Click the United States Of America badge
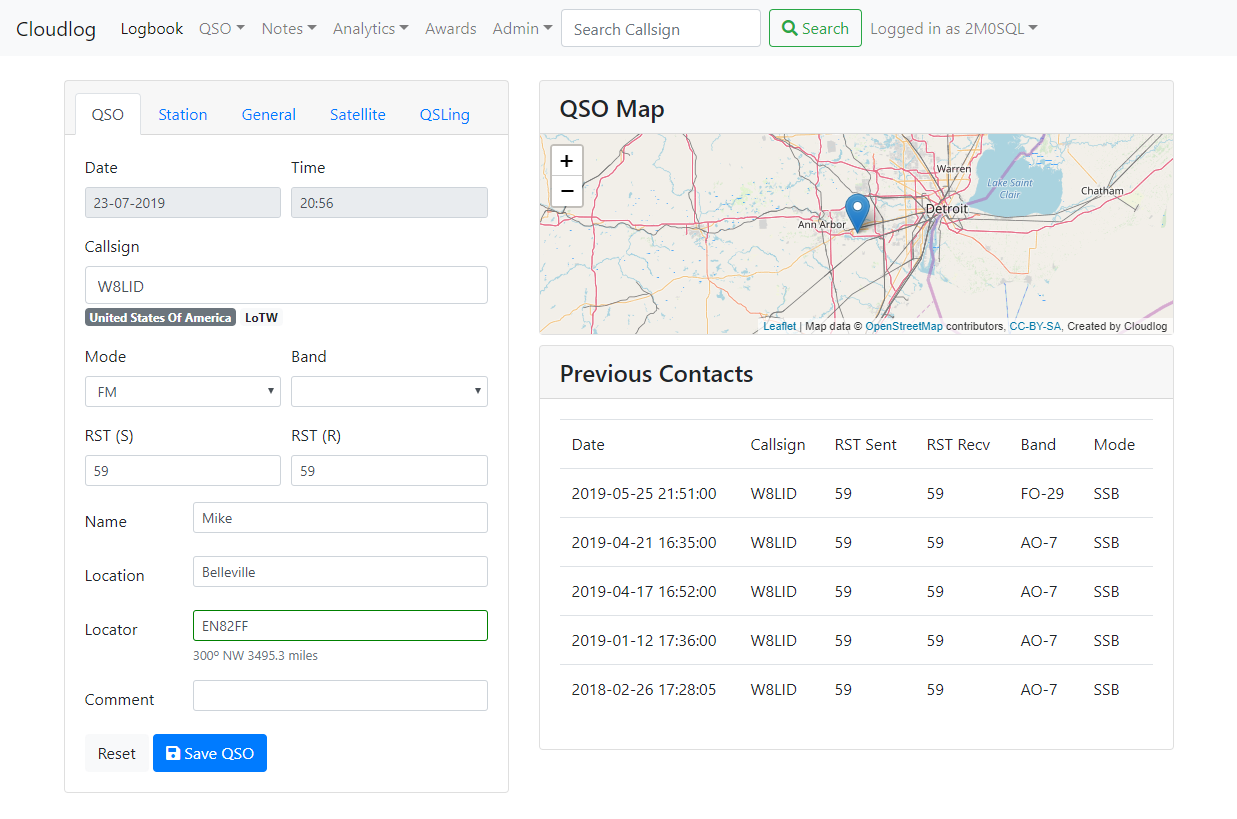Image resolution: width=1237 pixels, height=819 pixels. (x=160, y=318)
